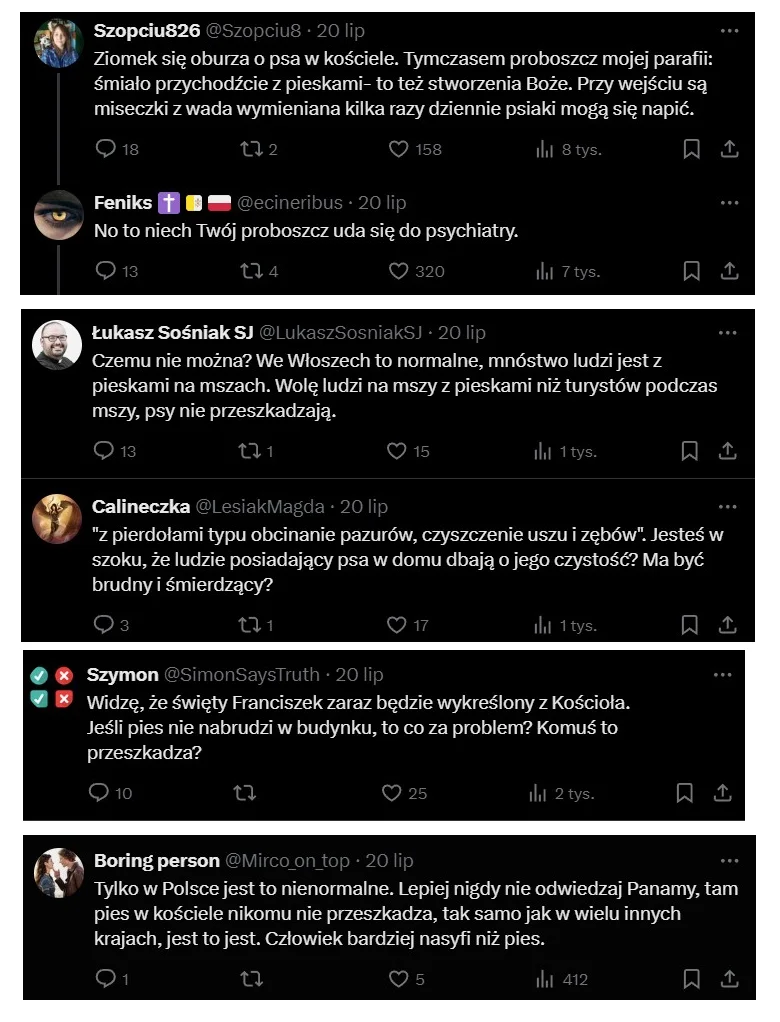Visit the @LukaszSosniakSJ profile handle
Screen dimensions: 780x1022
pos(341,332)
